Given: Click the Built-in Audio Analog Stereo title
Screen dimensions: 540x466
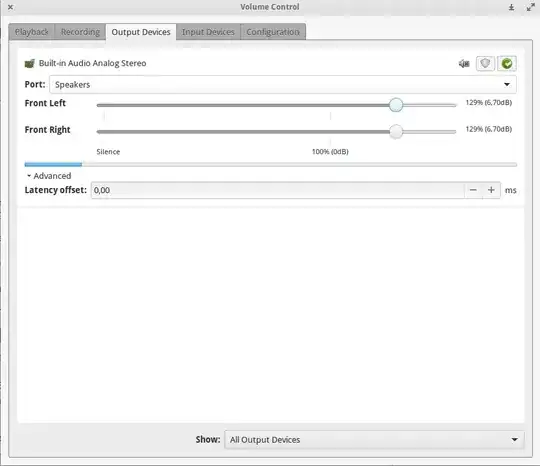Looking at the screenshot, I should click(x=92, y=63).
